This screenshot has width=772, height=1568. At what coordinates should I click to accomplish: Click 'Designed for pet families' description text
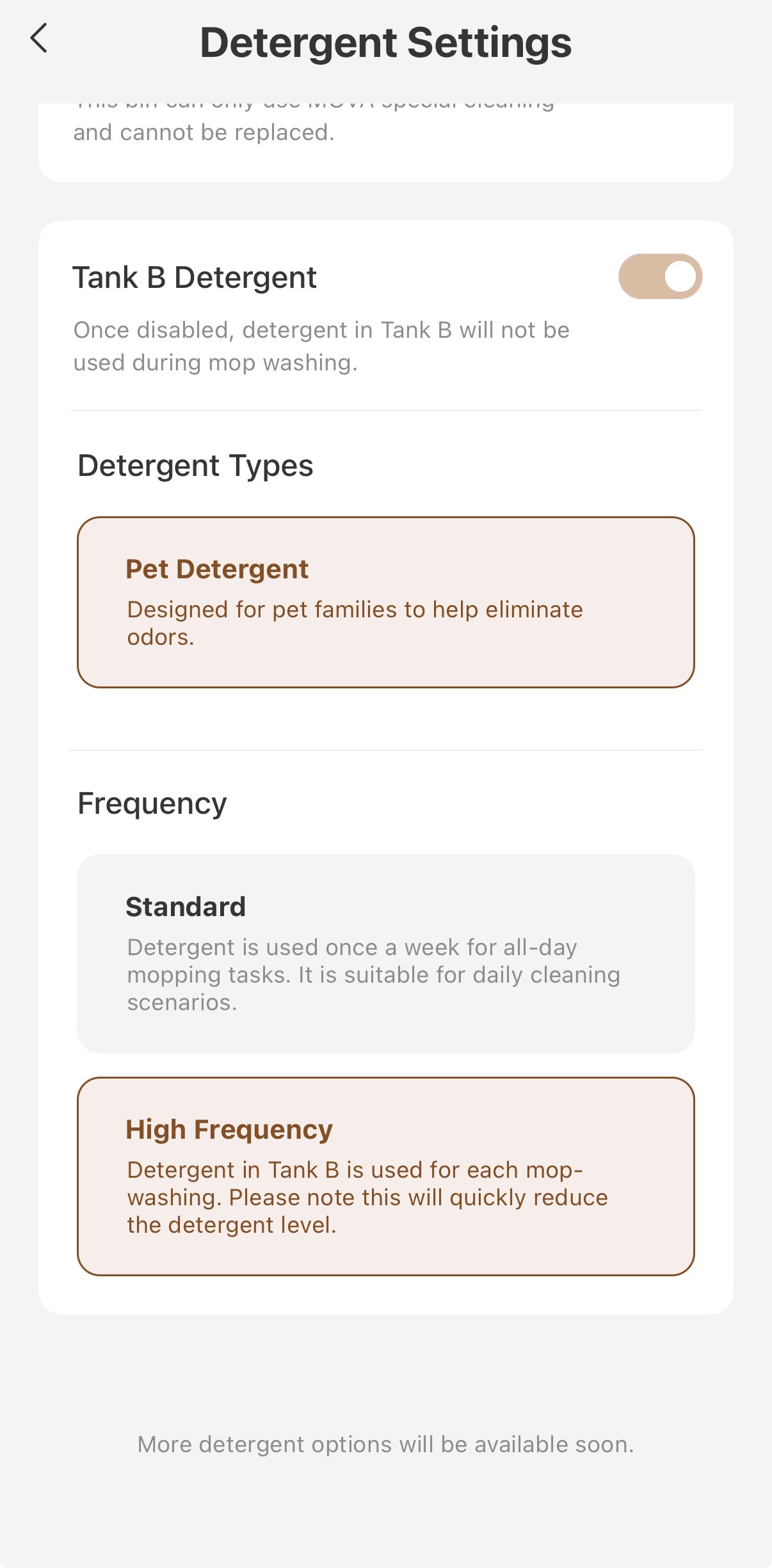point(355,622)
